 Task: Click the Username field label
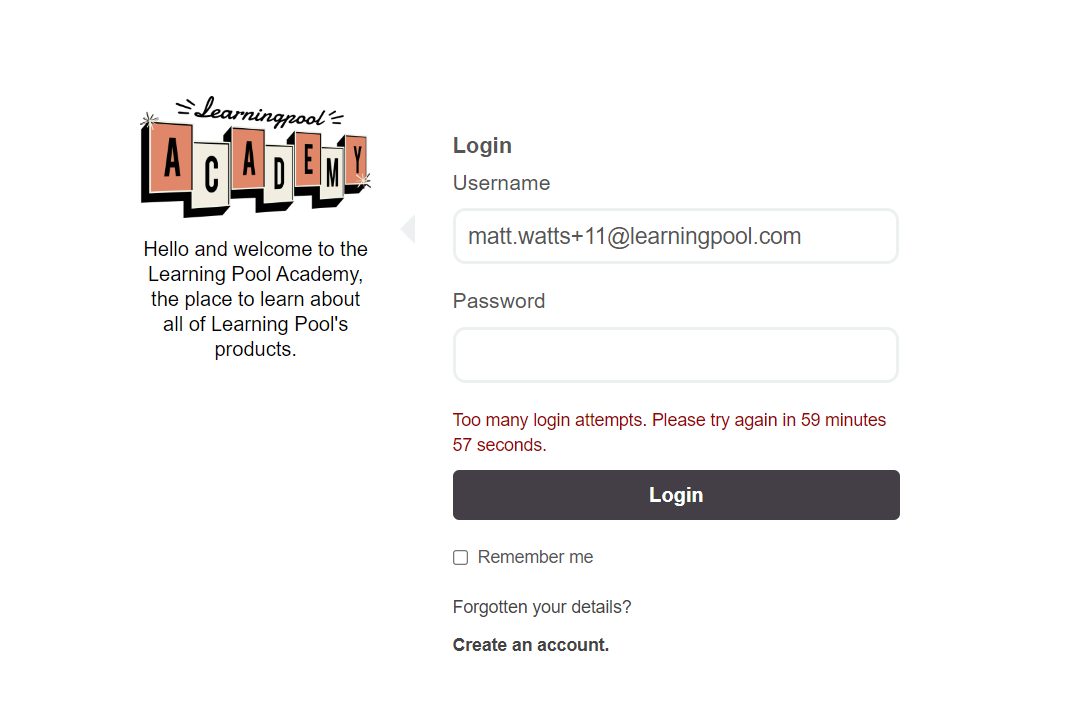tap(501, 183)
